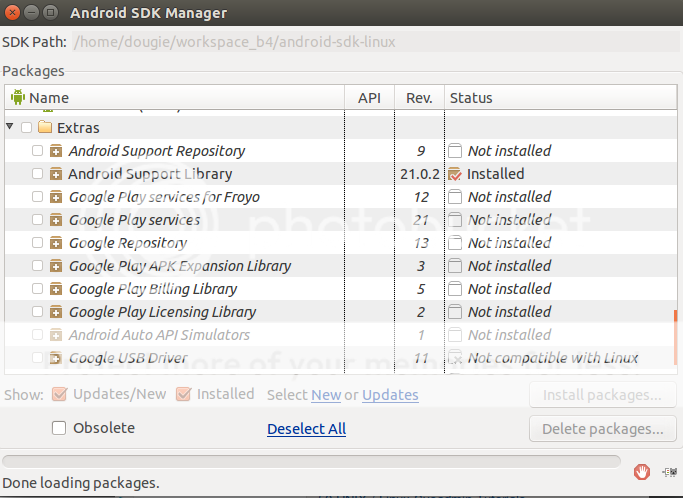Sort packages by Name column header
Screen dimensions: 683x498
tap(174, 97)
